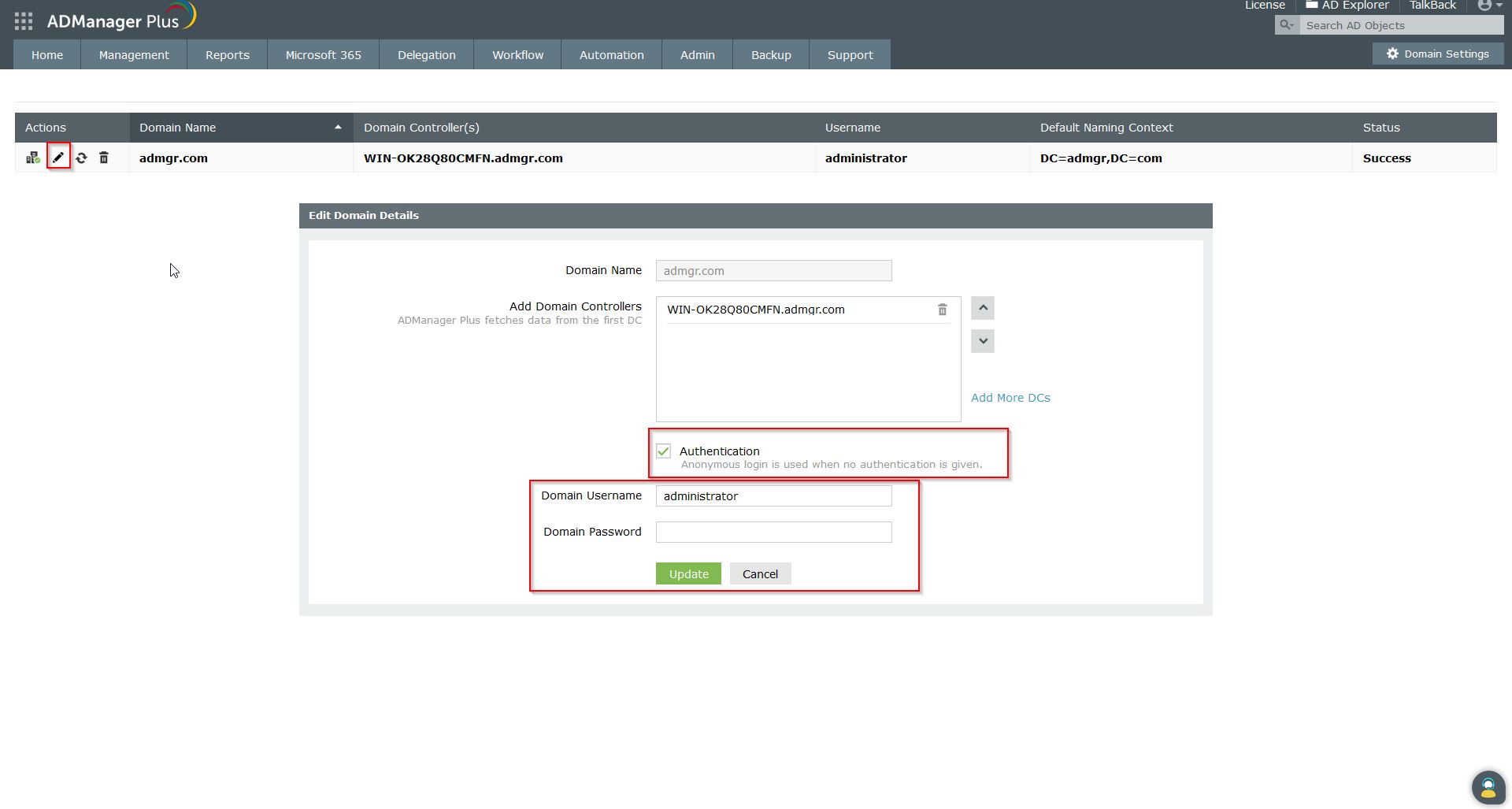Open the apps grid launcher icon
Image resolution: width=1512 pixels, height=809 pixels.
click(24, 21)
